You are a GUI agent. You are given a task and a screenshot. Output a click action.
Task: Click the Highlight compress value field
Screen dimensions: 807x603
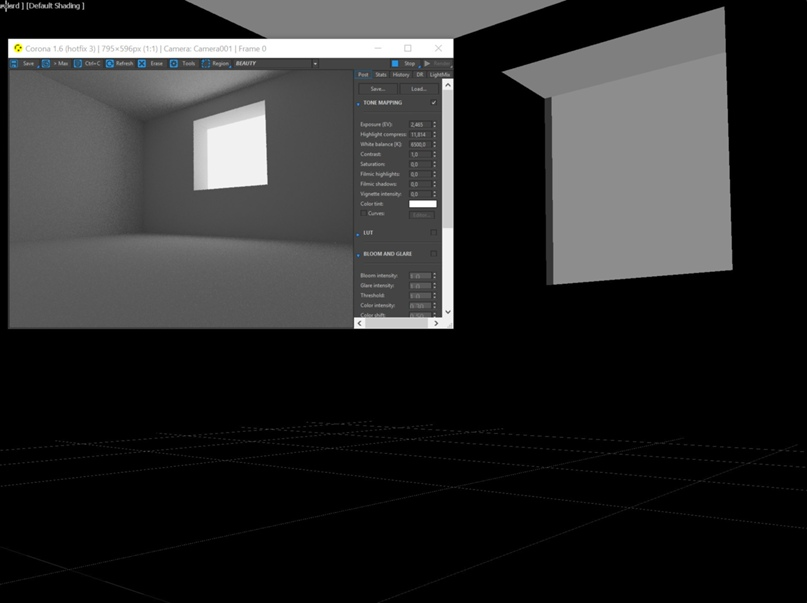[x=420, y=134]
